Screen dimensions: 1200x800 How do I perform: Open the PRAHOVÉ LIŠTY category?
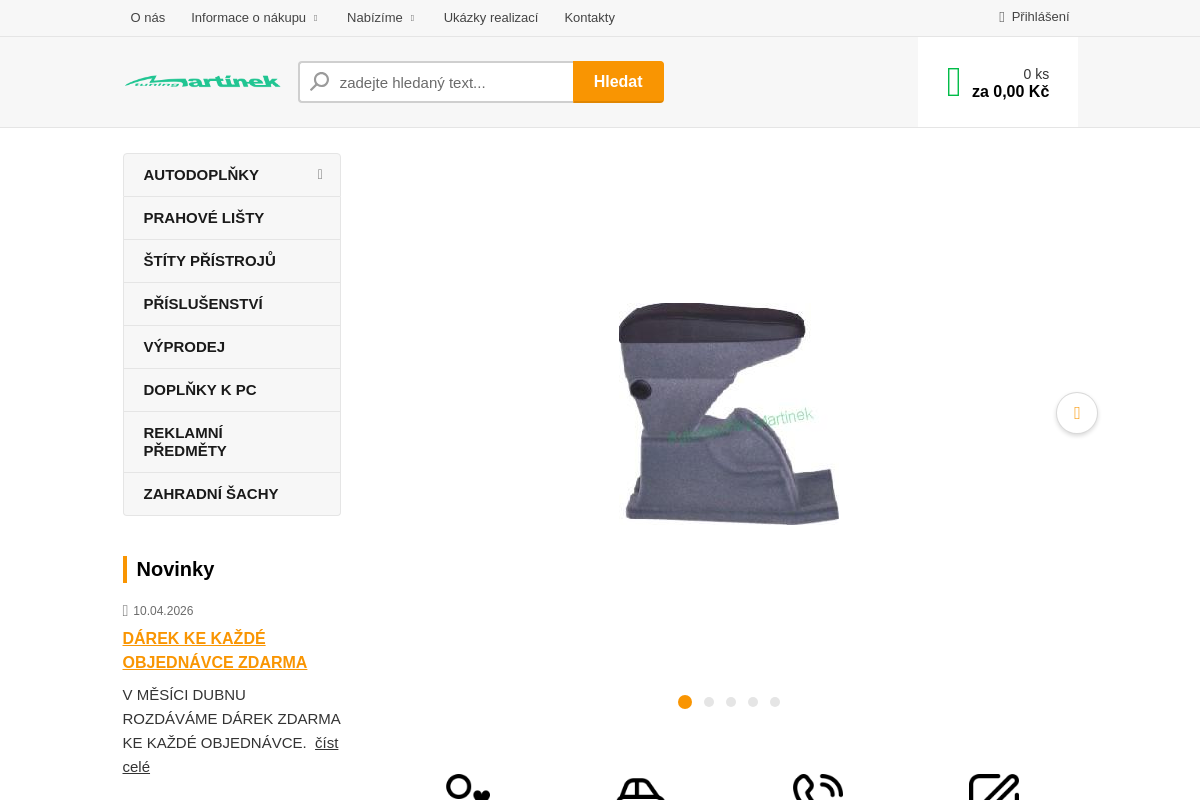[x=204, y=218]
